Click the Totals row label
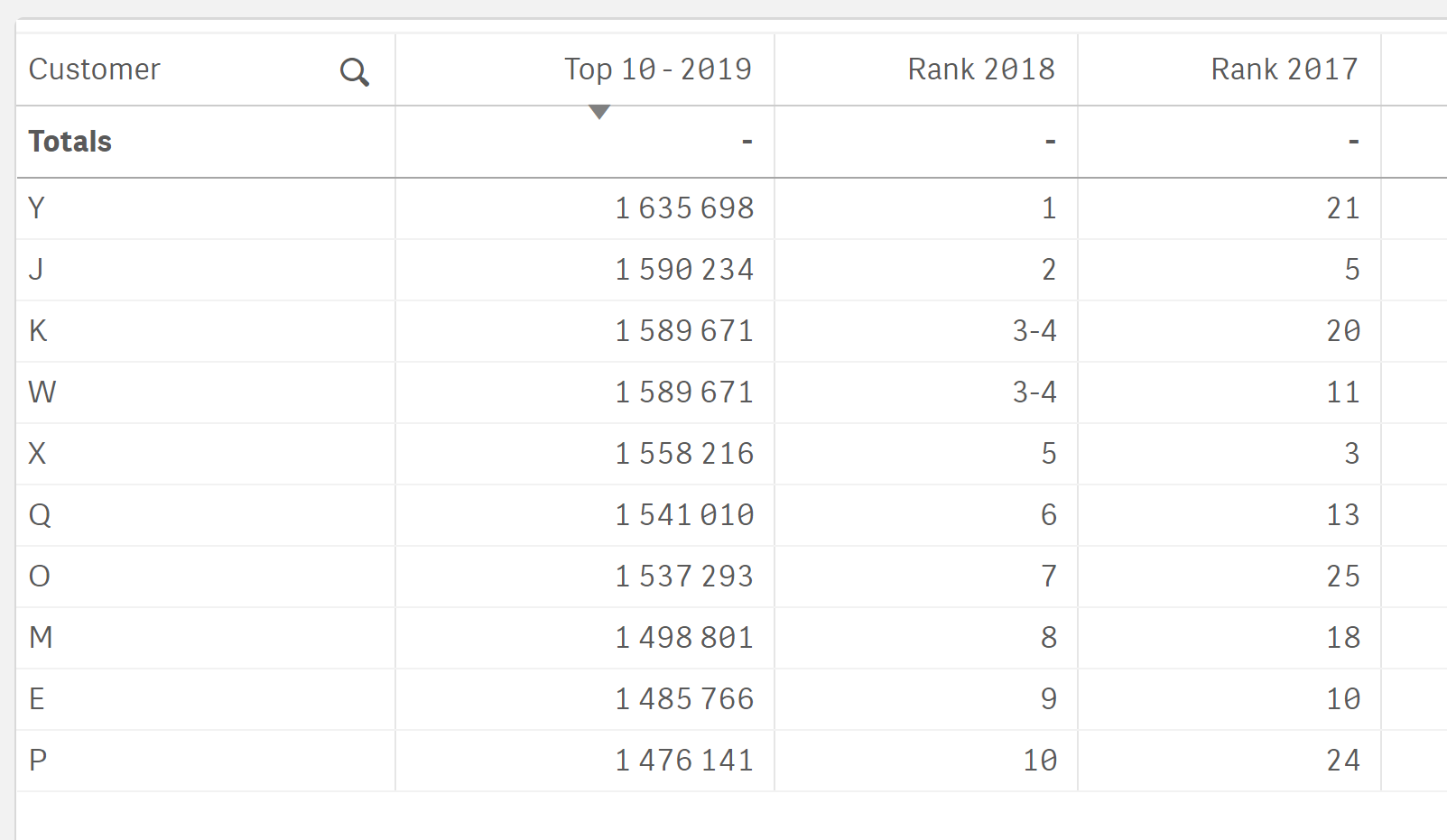This screenshot has height=840, width=1447. pyautogui.click(x=70, y=141)
